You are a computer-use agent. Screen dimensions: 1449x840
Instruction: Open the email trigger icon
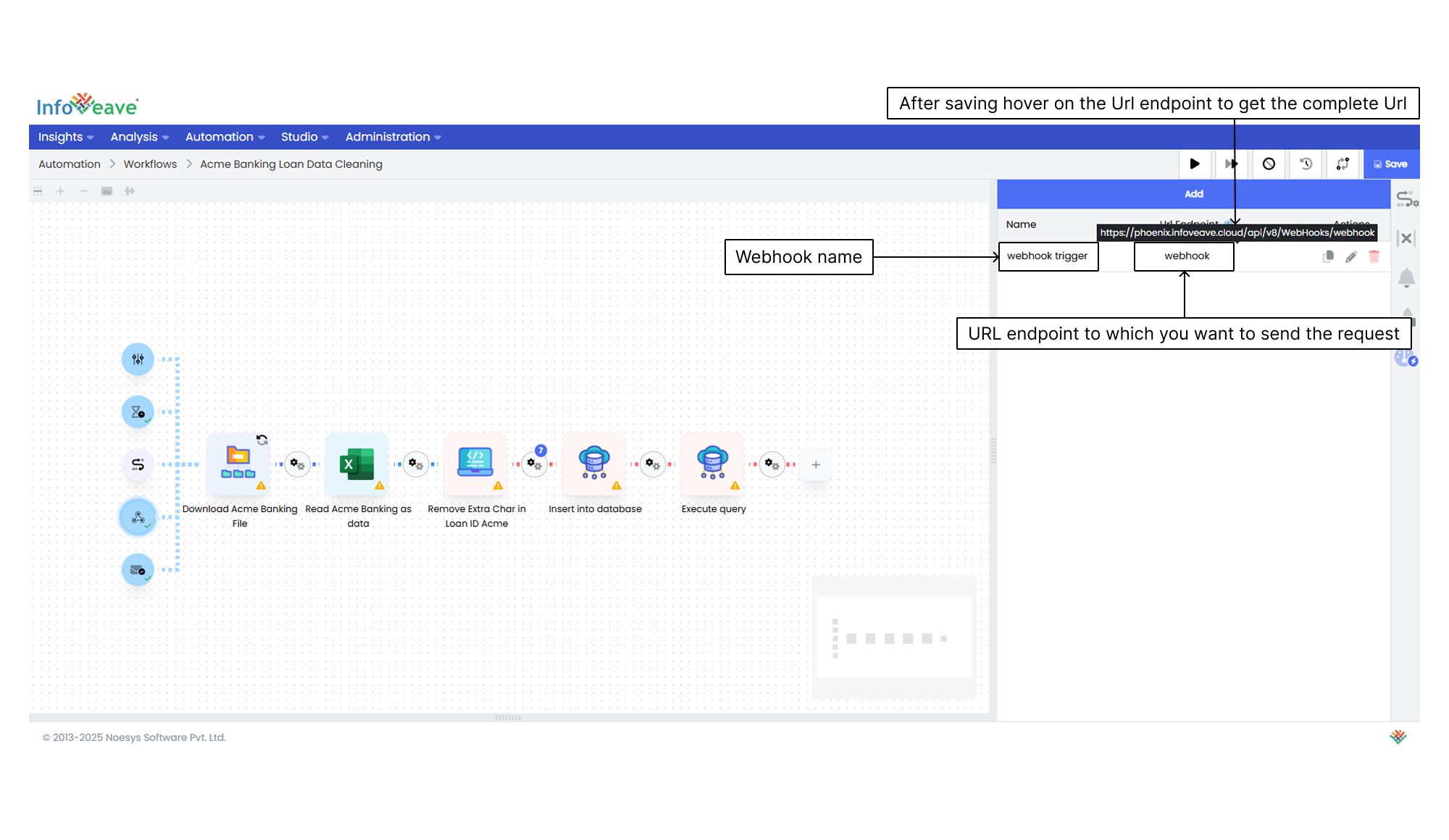point(138,570)
